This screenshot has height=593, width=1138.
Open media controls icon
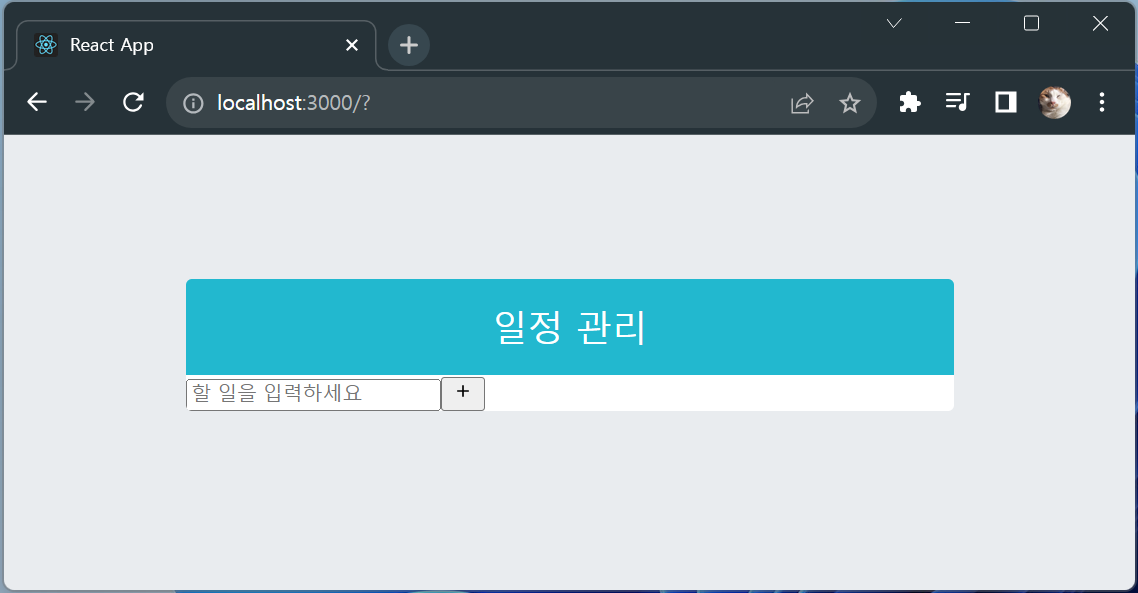tap(957, 102)
